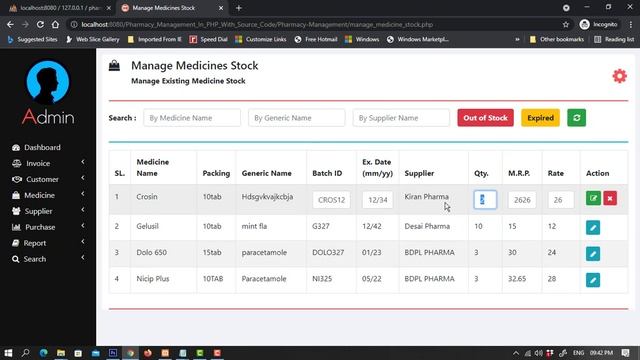Image resolution: width=640 pixels, height=360 pixels.
Task: Go back using browser back arrow
Action: point(10,24)
